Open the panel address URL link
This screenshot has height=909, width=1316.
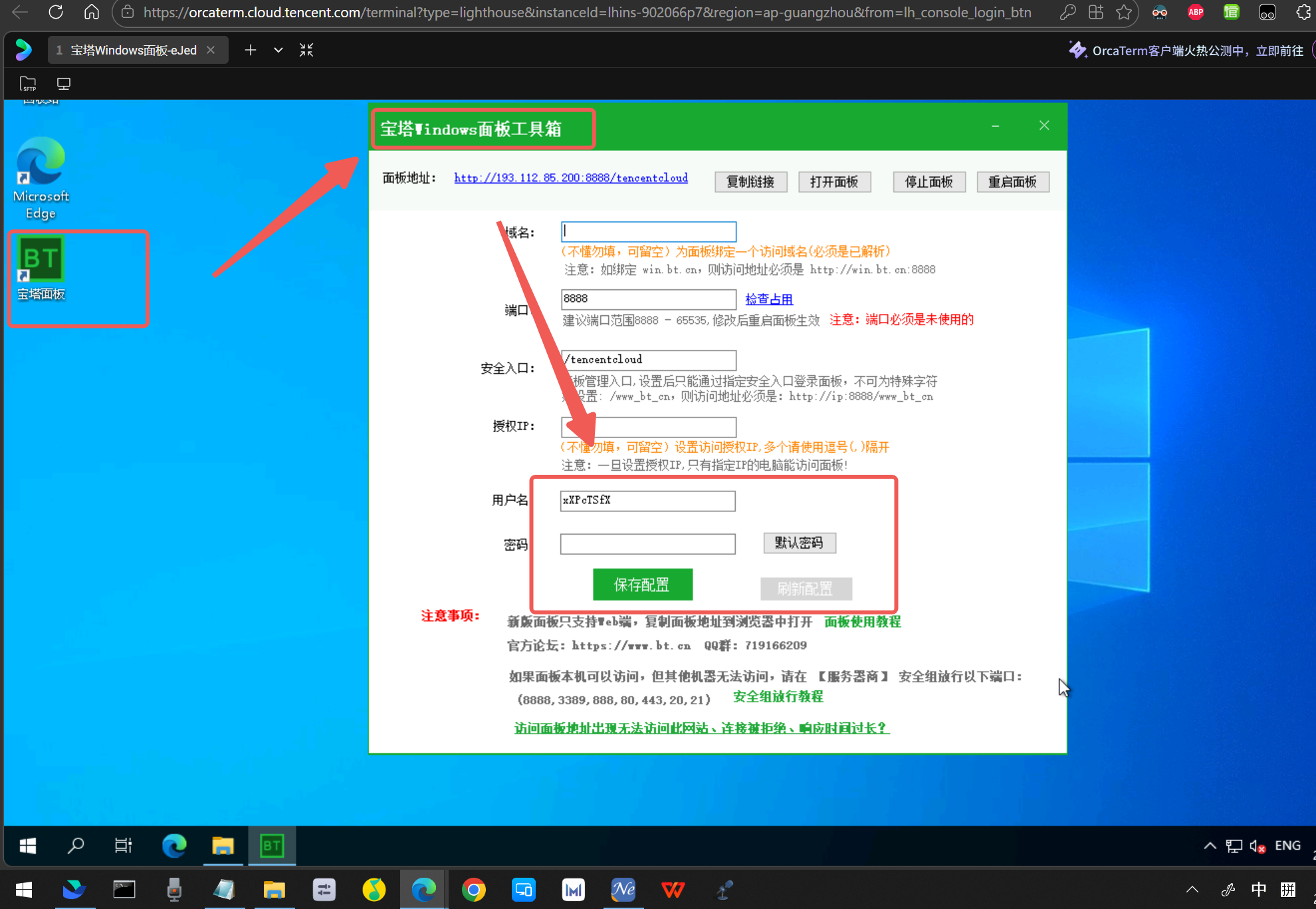coord(571,178)
